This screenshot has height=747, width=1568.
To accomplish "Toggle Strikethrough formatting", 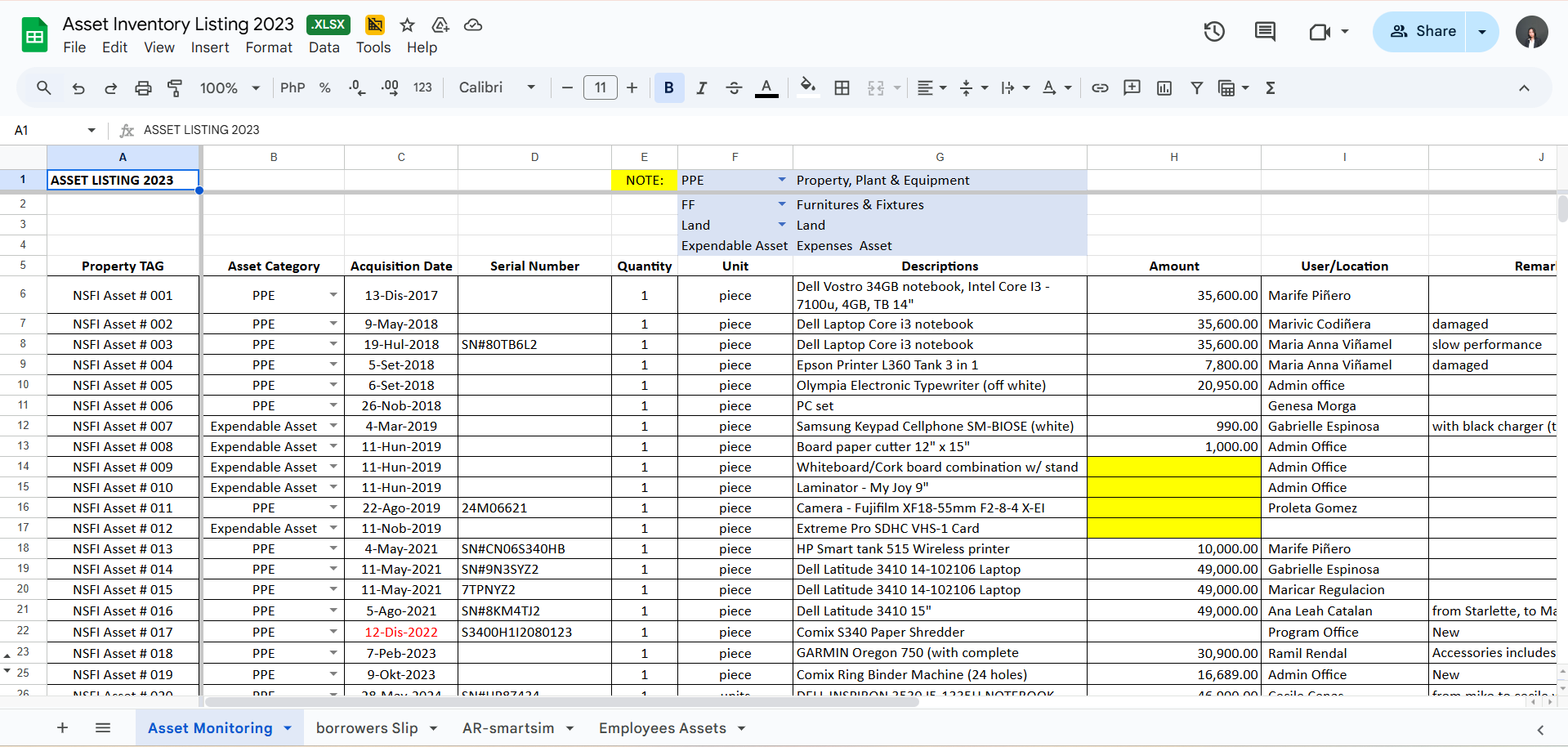I will tap(734, 88).
